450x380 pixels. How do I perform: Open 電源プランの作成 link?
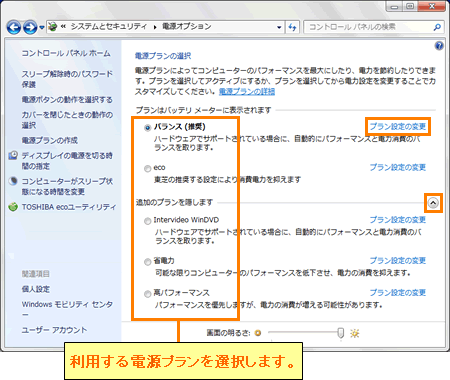point(50,140)
